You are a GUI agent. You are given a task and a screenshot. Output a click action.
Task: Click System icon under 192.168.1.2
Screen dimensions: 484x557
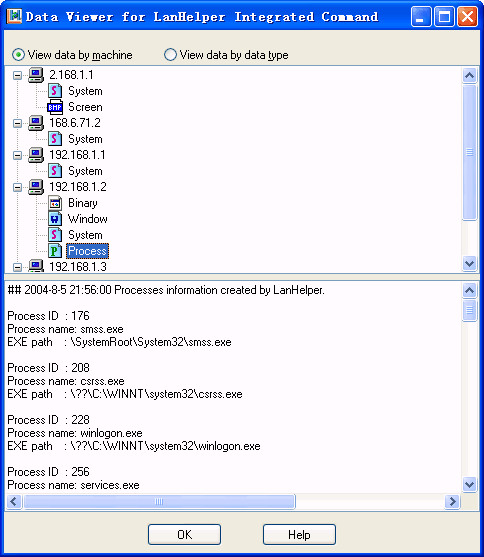[x=55, y=235]
